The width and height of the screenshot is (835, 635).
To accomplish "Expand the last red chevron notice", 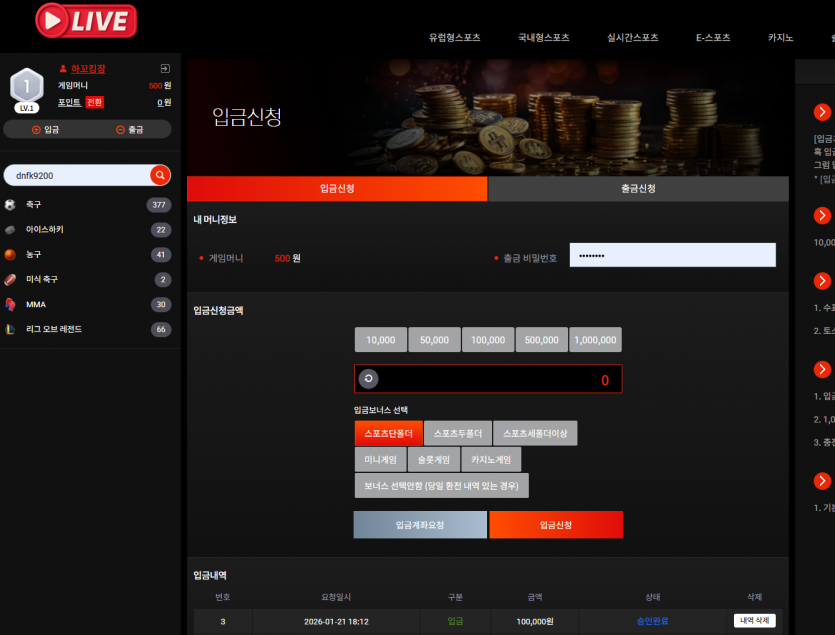I will (x=822, y=481).
